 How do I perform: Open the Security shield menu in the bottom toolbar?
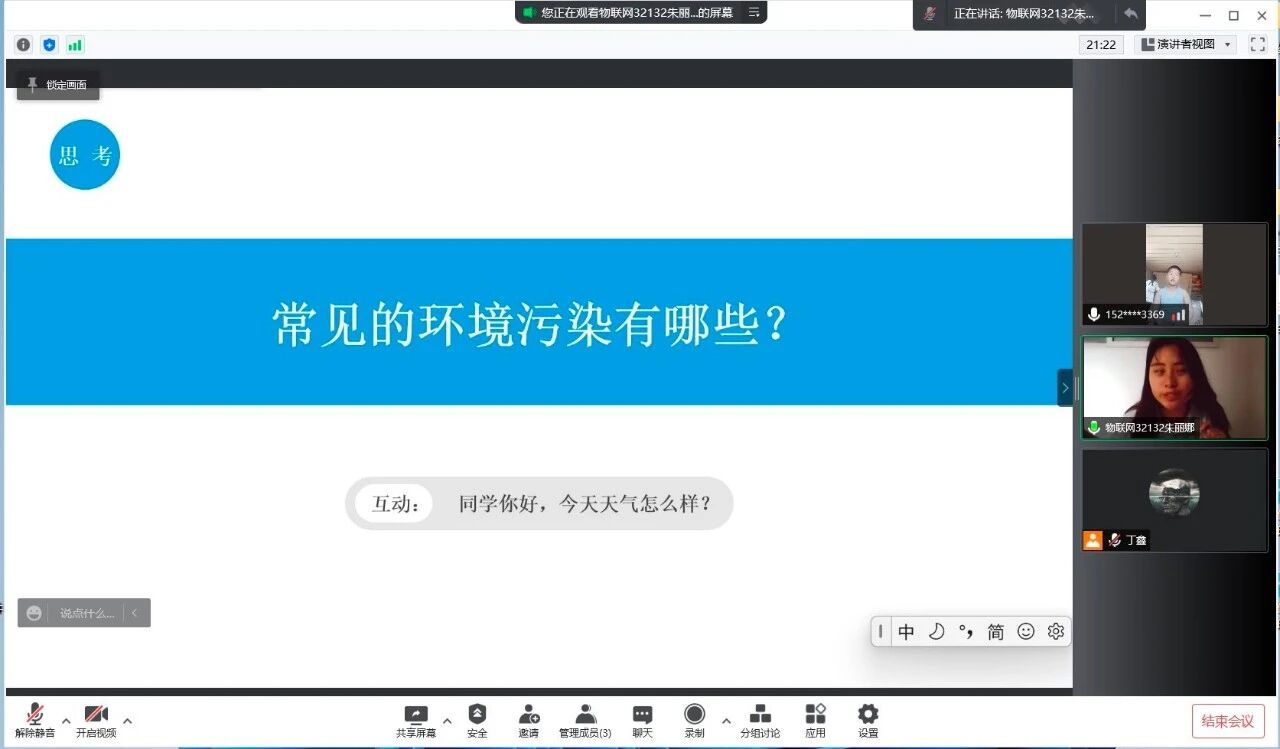click(477, 714)
